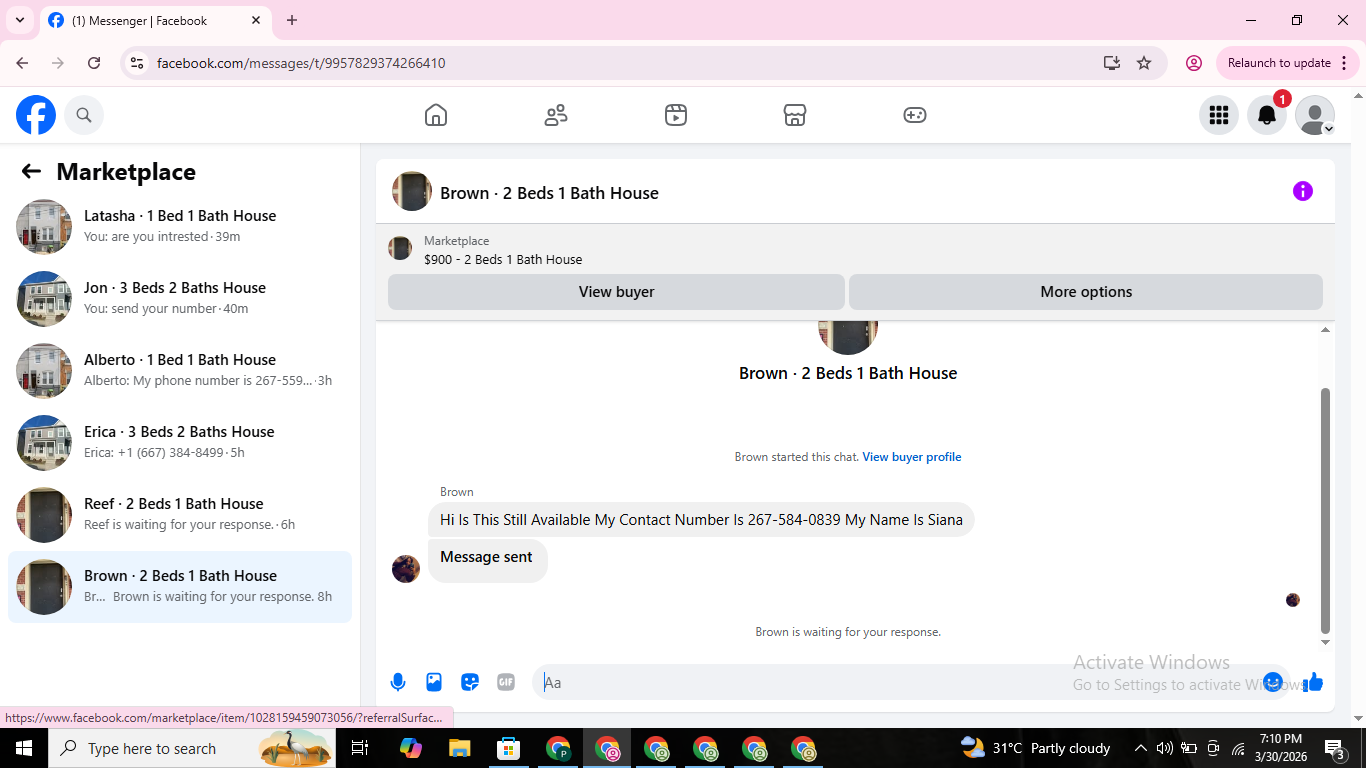The image size is (1366, 768).
Task: Send a thumbs-up like
Action: (x=1313, y=682)
